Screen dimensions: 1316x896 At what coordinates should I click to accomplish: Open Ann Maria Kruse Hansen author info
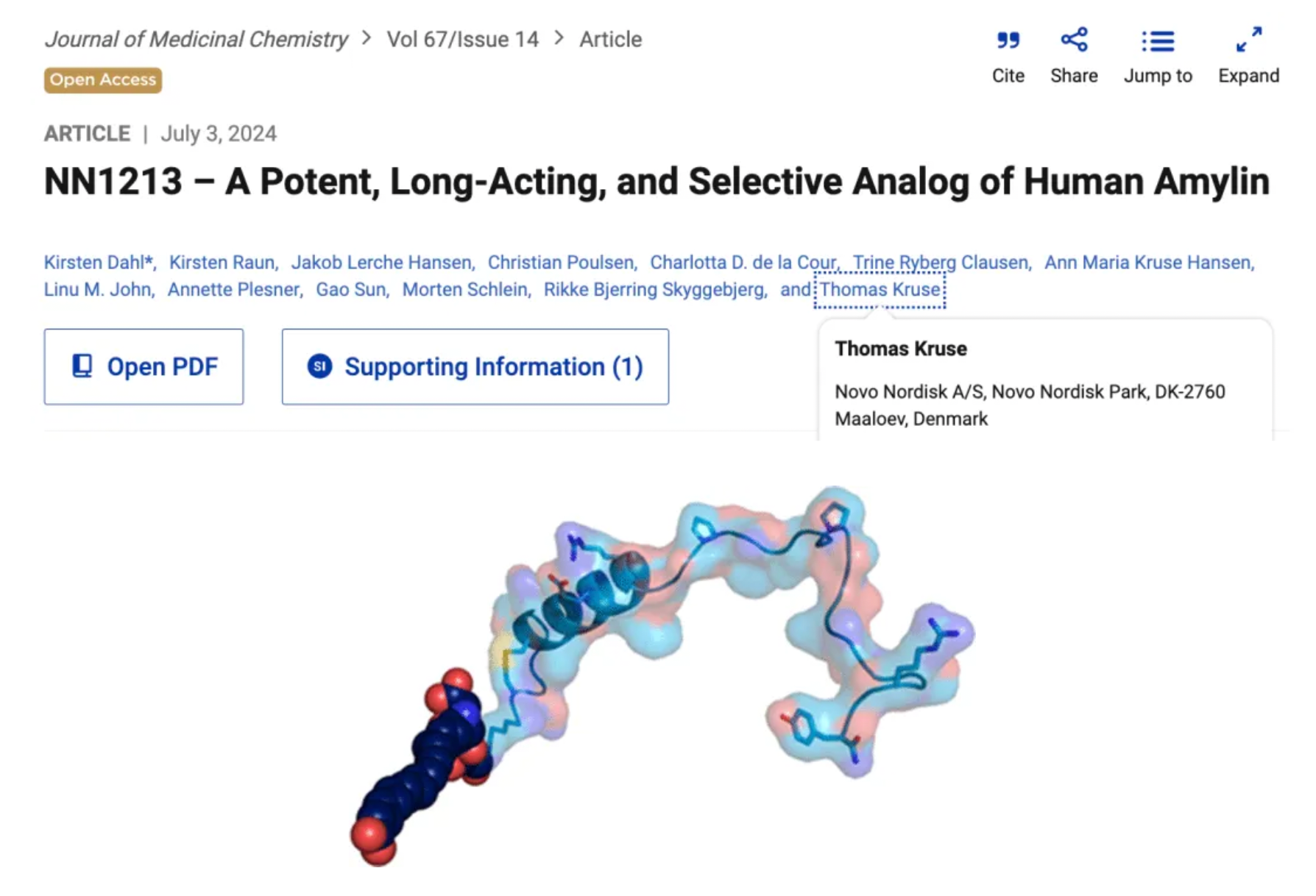click(1147, 263)
